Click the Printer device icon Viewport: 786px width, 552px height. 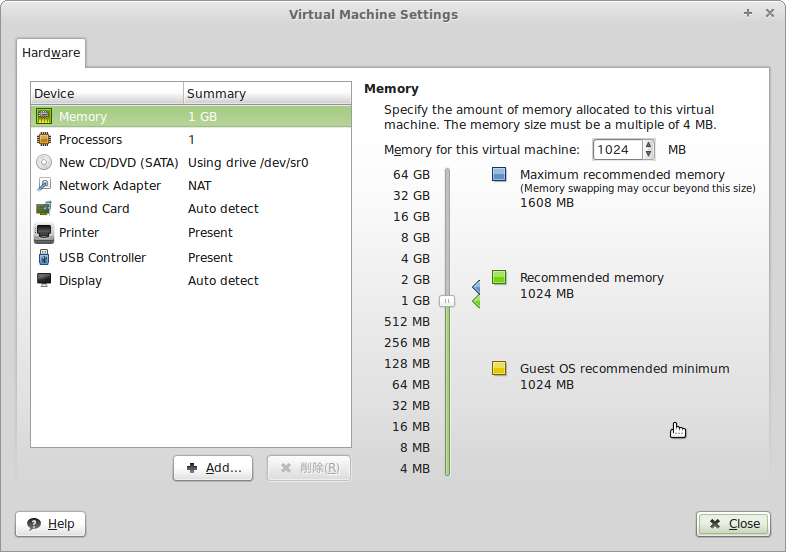coord(44,233)
